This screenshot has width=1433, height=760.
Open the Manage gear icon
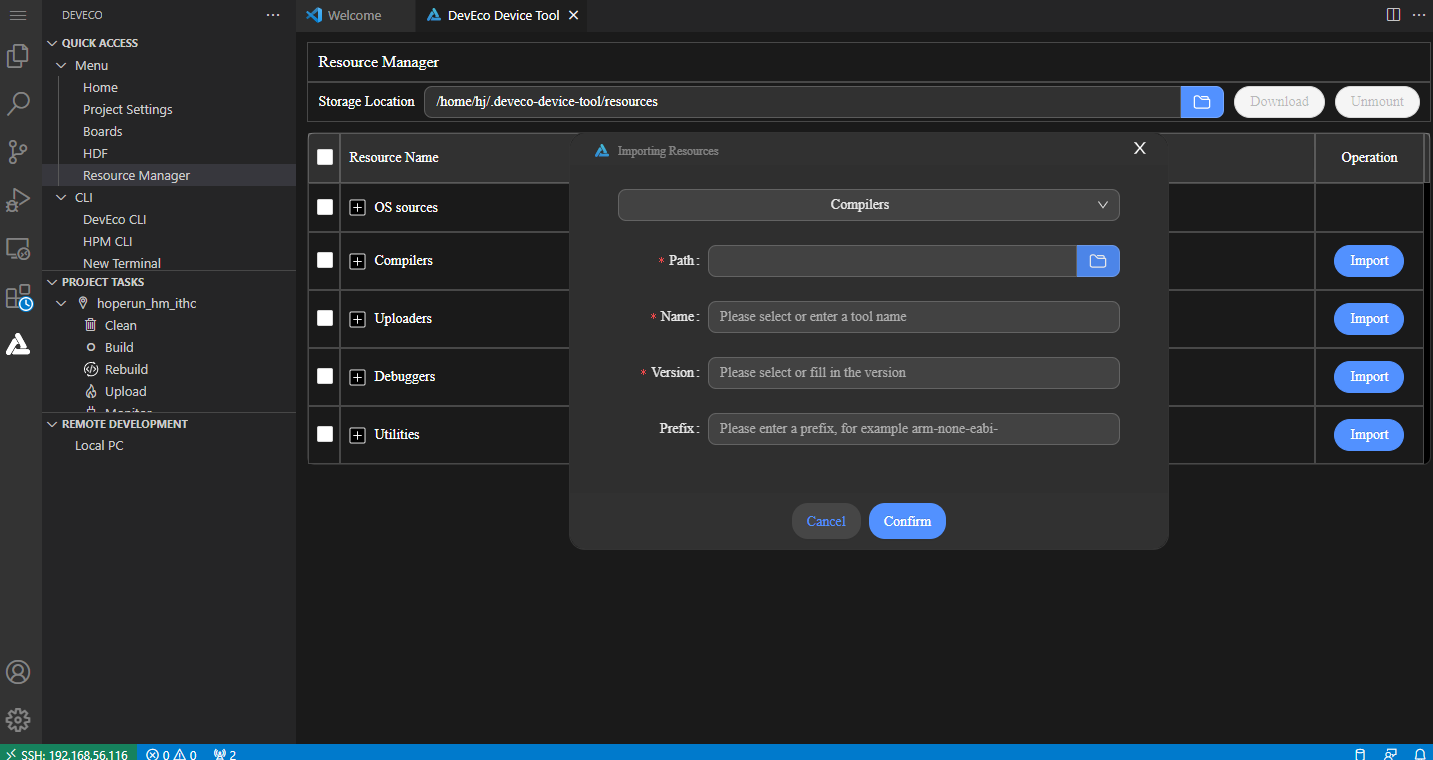[18, 720]
